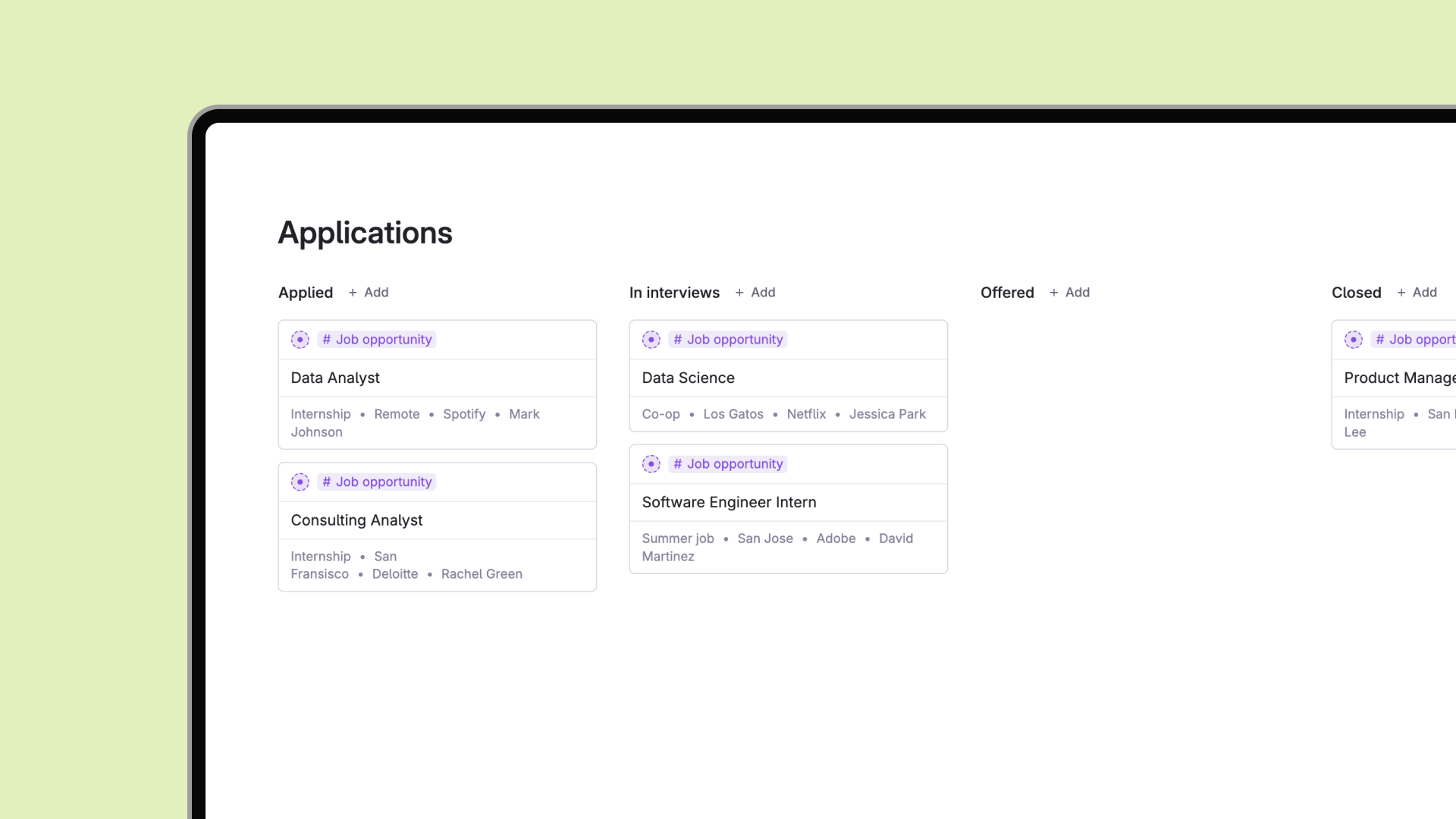This screenshot has height=819, width=1456.
Task: Select the Applications page title
Action: [366, 233]
